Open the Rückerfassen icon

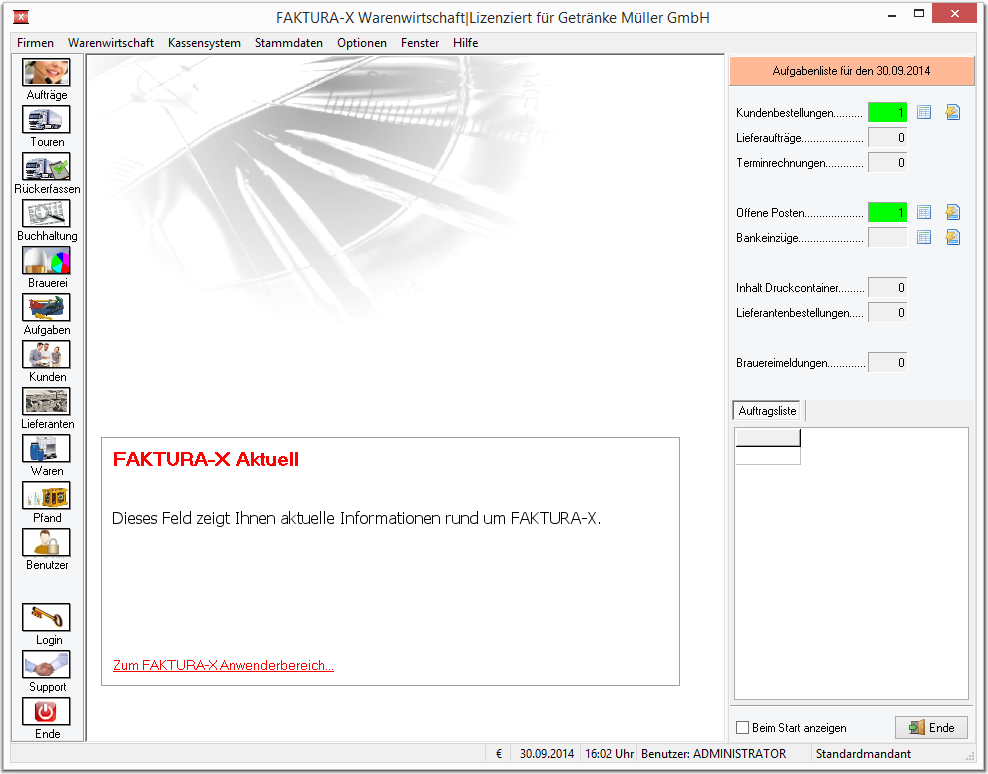tap(46, 167)
